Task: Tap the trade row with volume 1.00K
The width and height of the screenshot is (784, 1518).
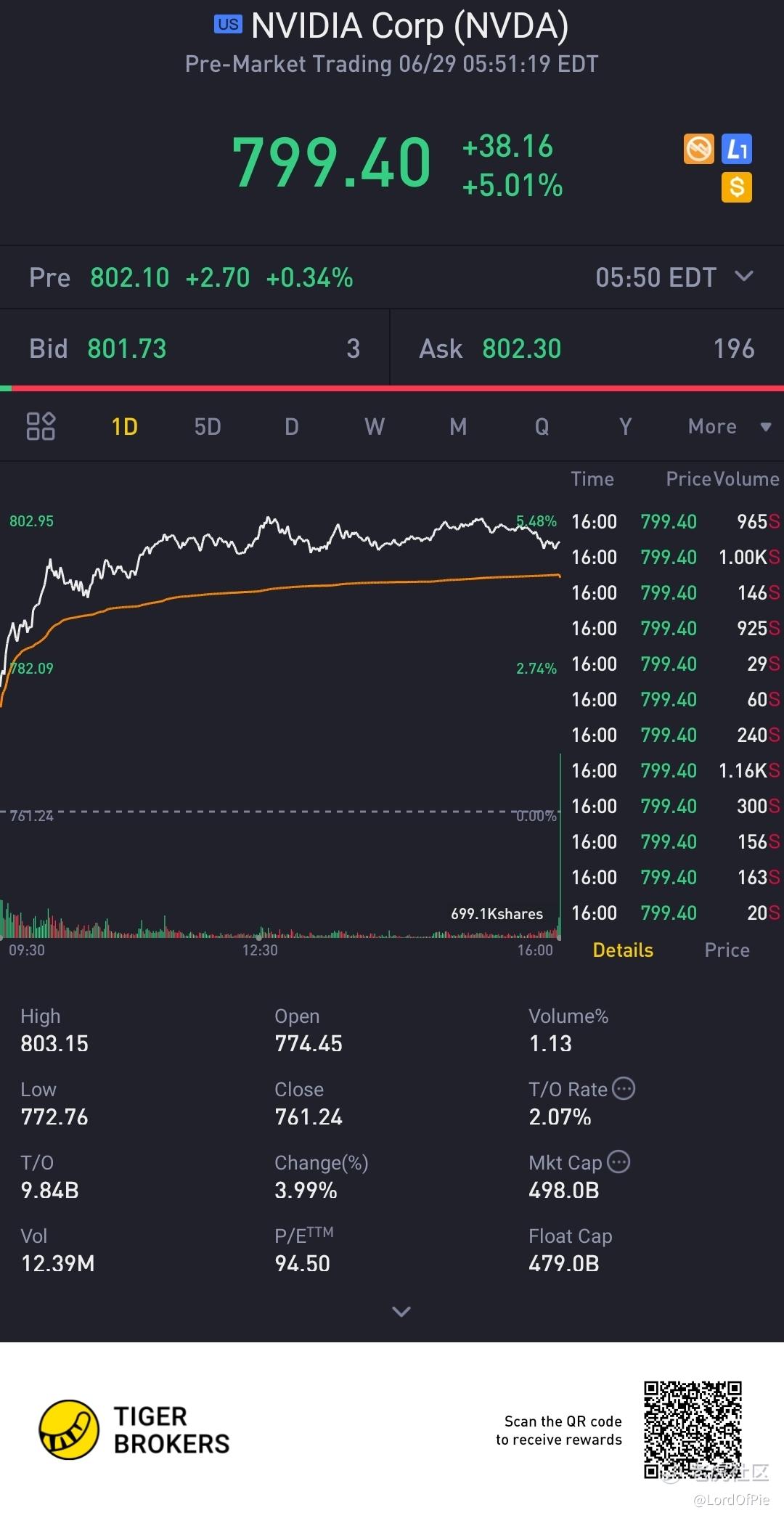Action: (675, 557)
